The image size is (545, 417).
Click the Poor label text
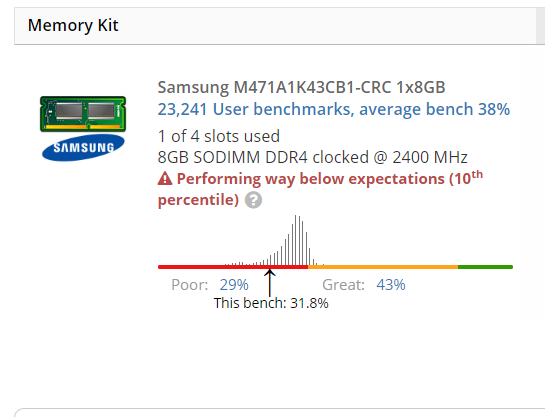click(x=189, y=285)
